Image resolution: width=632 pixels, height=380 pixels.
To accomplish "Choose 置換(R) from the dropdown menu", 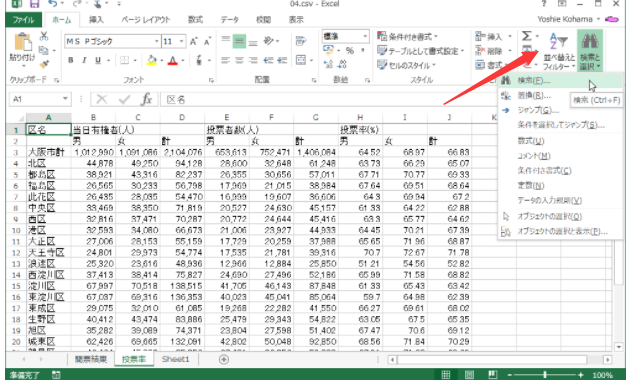I will click(534, 96).
